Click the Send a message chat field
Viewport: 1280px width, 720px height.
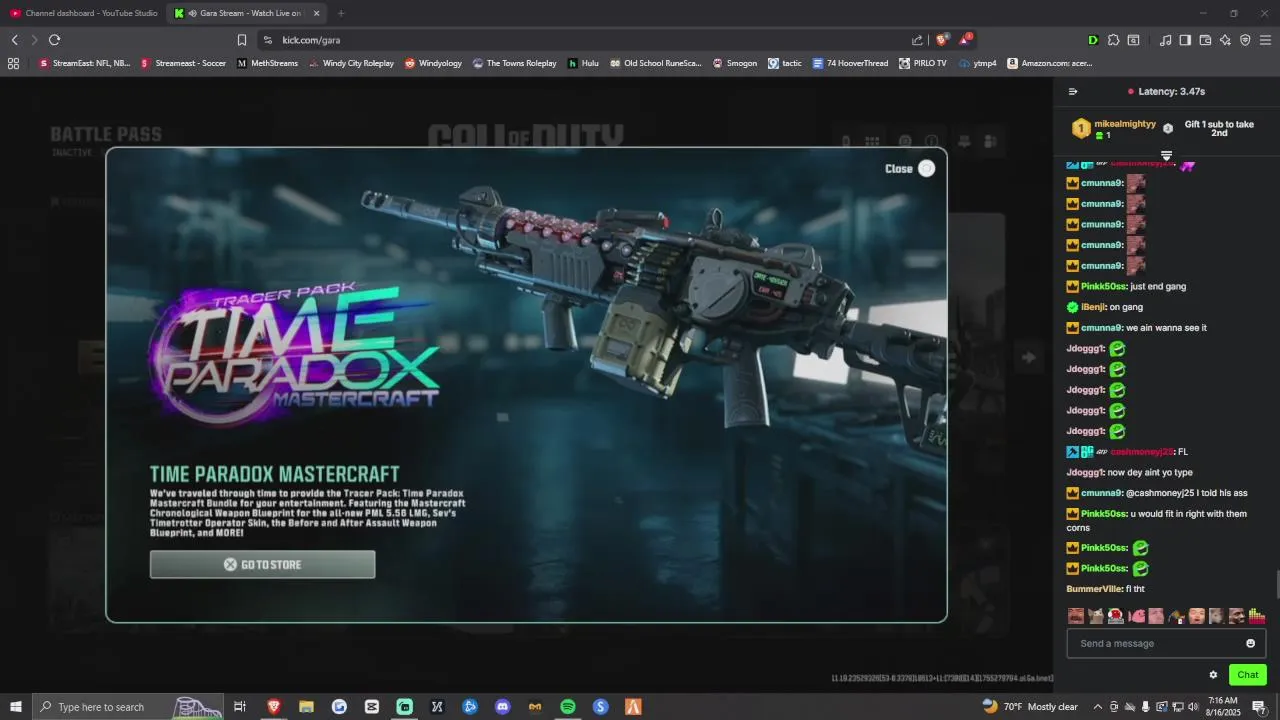coord(1166,643)
